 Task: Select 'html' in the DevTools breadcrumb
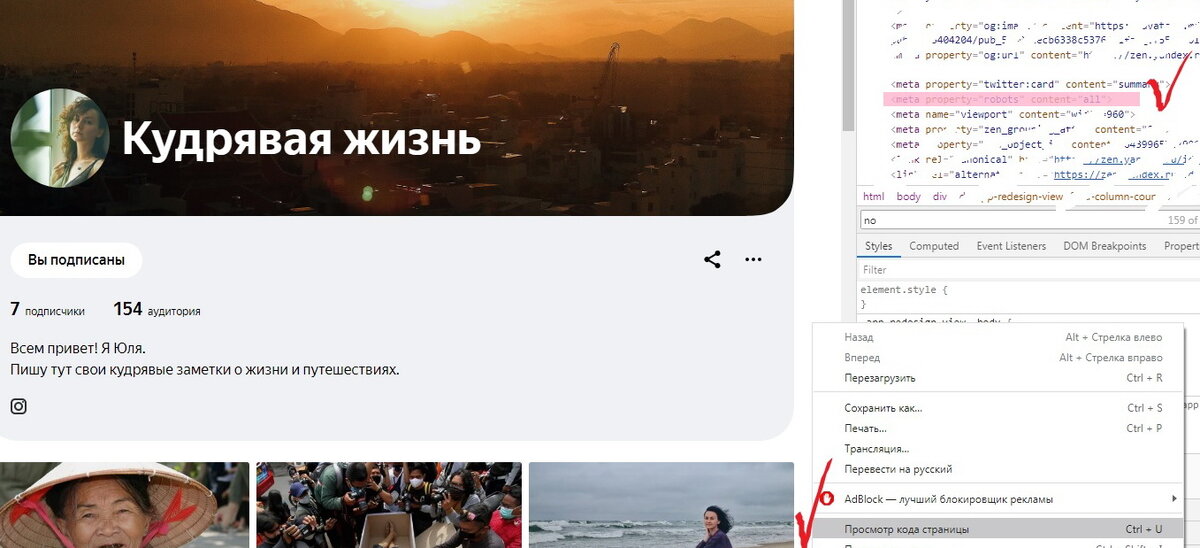873,197
